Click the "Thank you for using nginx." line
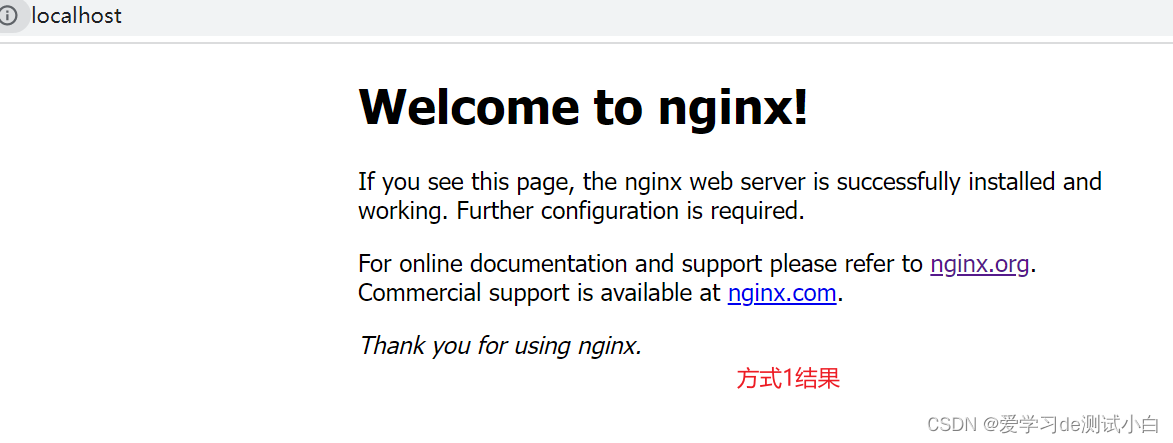 pyautogui.click(x=500, y=346)
